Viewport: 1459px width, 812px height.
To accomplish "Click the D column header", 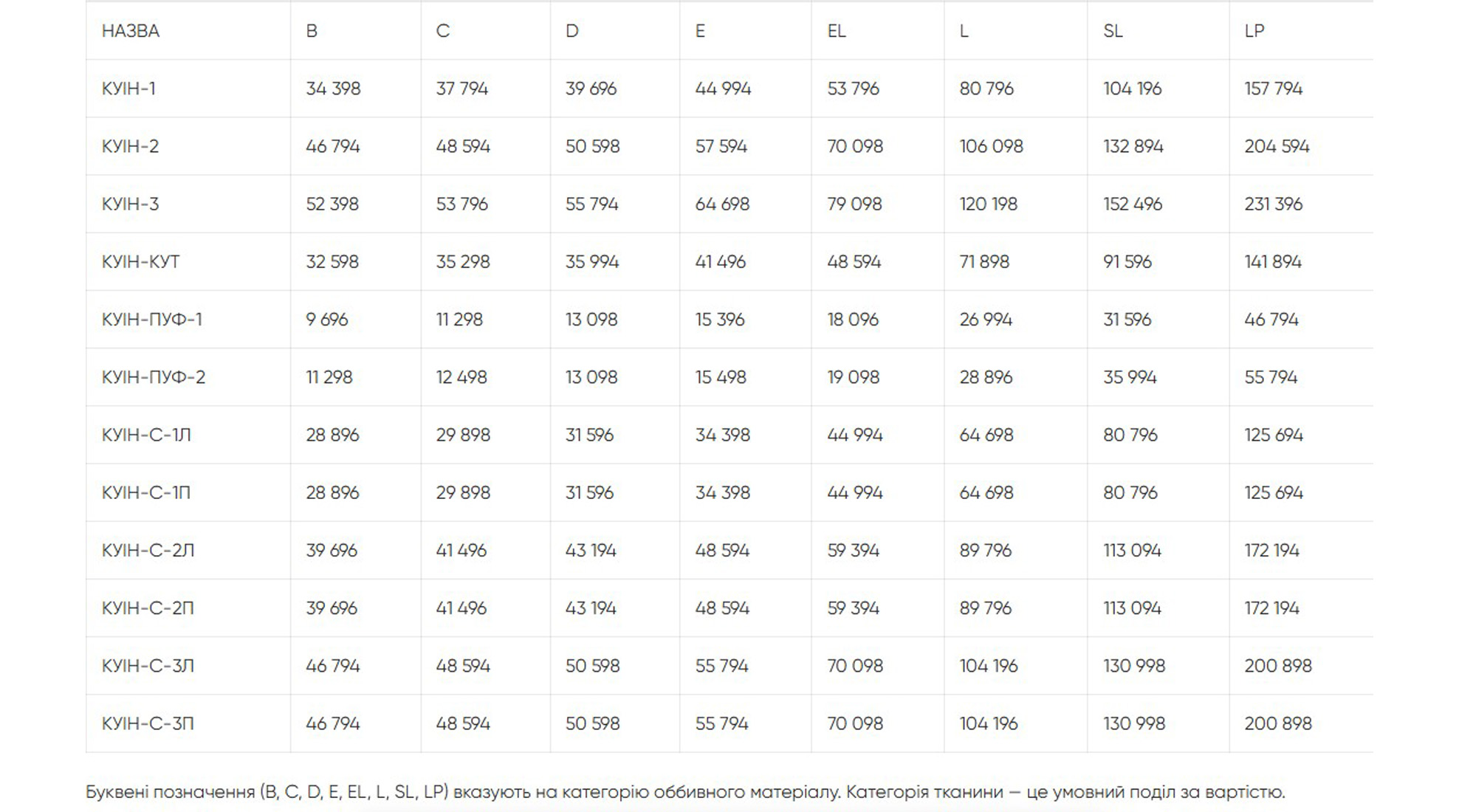I will tap(571, 31).
